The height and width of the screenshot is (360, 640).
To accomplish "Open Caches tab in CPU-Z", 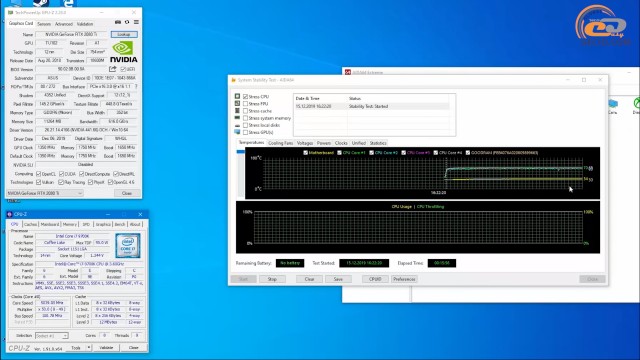I will [30, 224].
